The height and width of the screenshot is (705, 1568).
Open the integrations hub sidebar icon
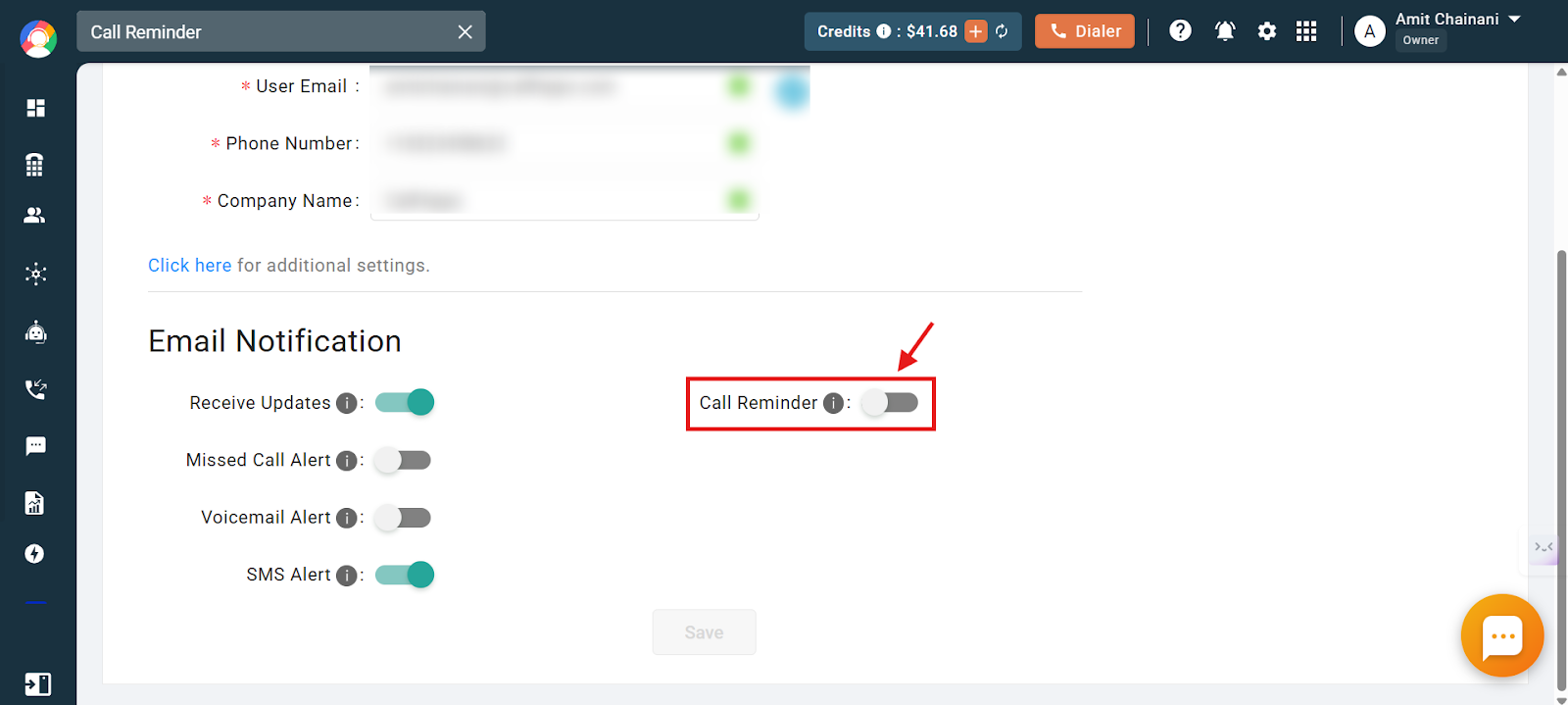tap(35, 274)
